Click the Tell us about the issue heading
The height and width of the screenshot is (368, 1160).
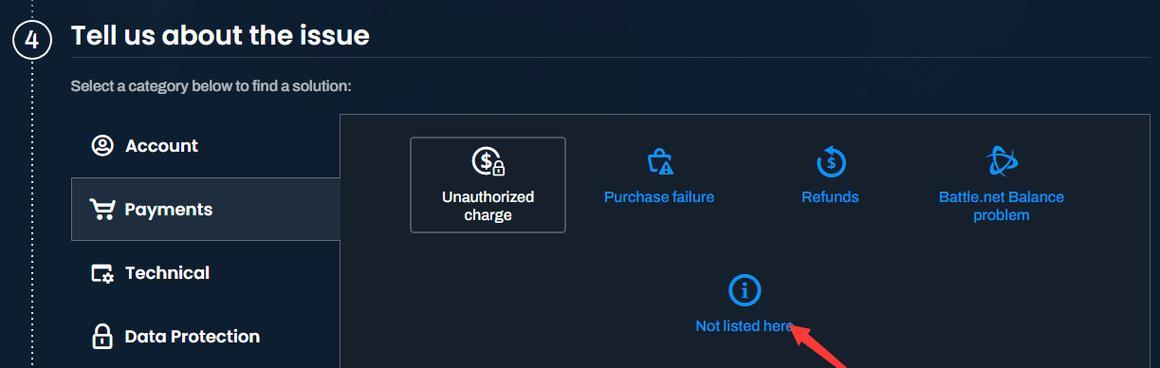220,35
